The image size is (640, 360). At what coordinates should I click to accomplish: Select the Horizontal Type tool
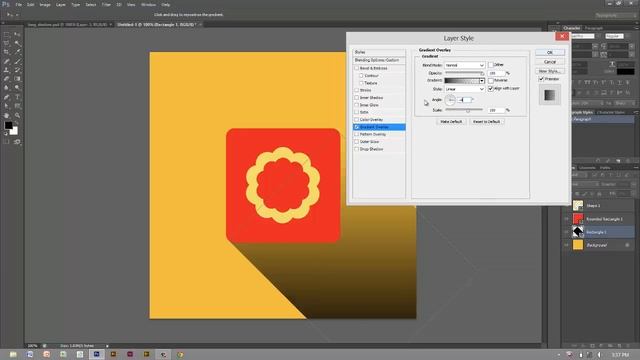click(x=17, y=97)
